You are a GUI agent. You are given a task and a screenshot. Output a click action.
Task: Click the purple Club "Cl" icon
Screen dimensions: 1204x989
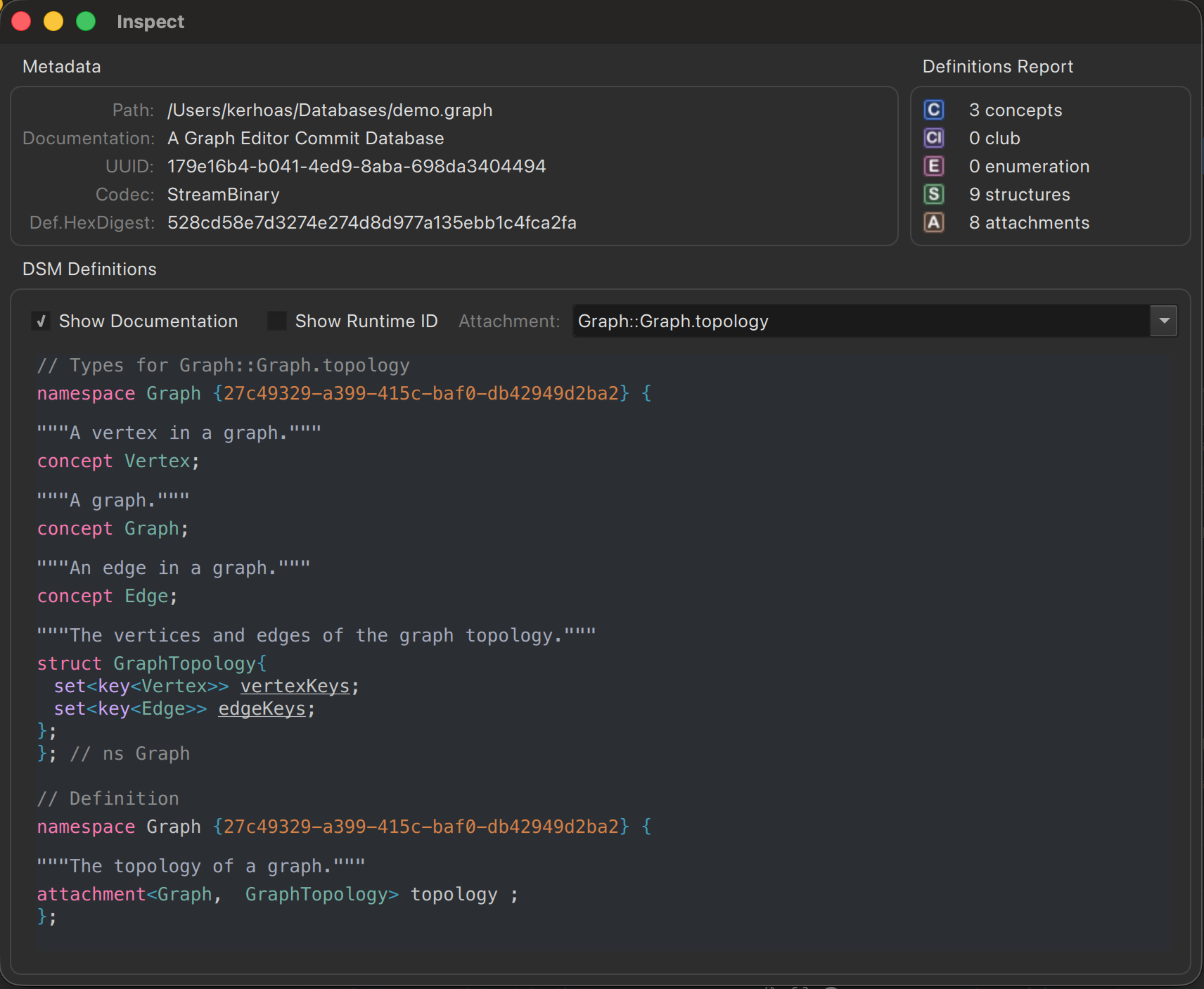[x=933, y=138]
